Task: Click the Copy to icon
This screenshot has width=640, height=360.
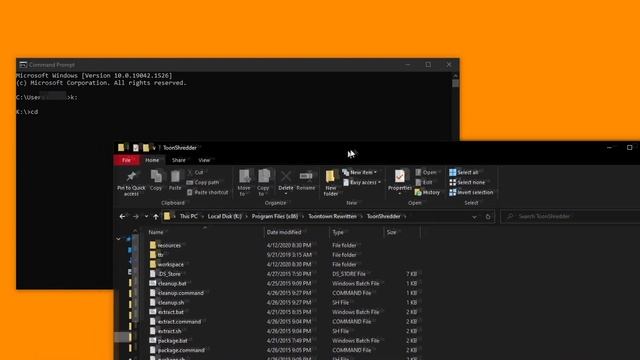Action: (264, 176)
